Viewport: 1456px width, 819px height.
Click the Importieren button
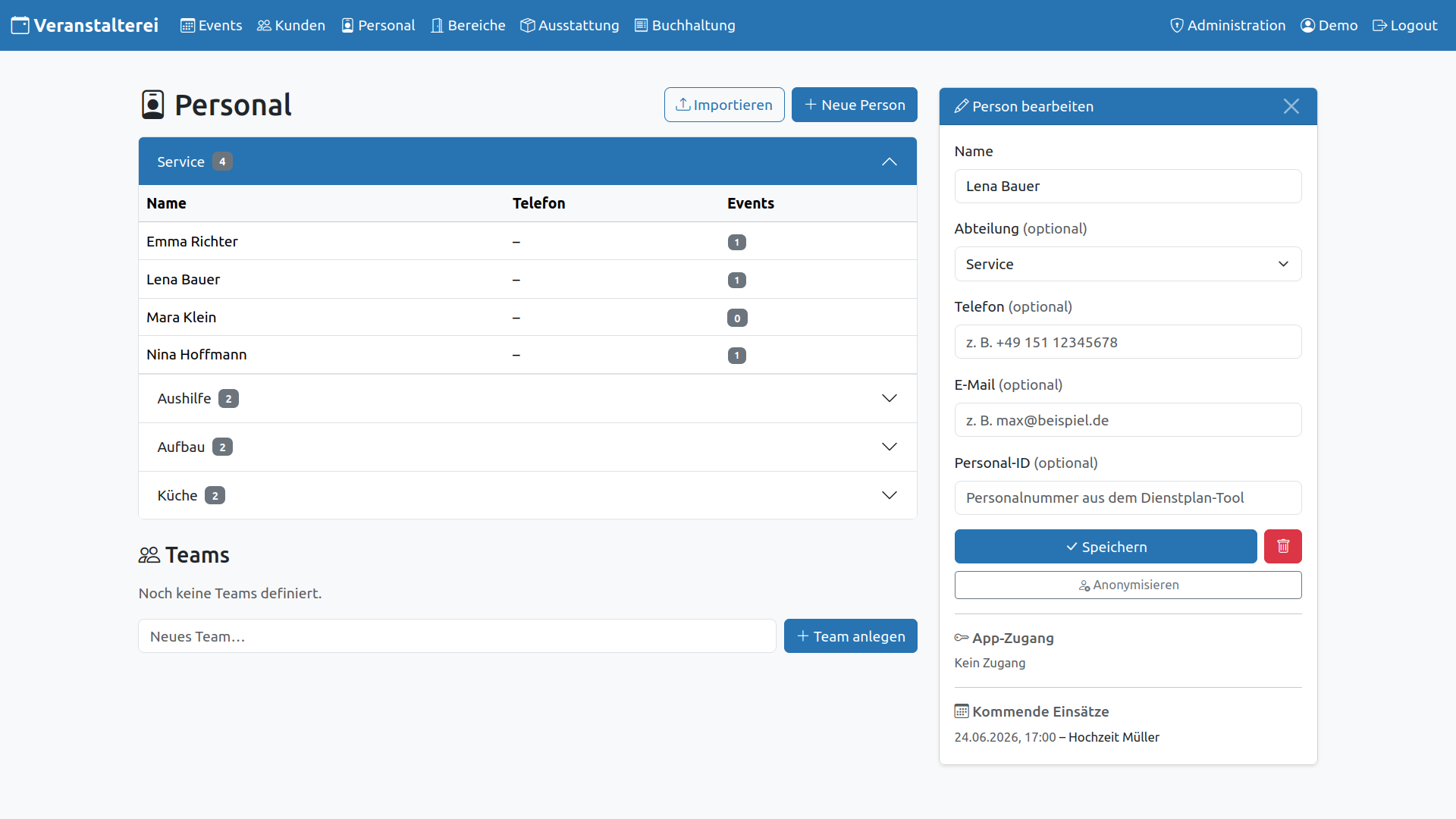click(724, 105)
